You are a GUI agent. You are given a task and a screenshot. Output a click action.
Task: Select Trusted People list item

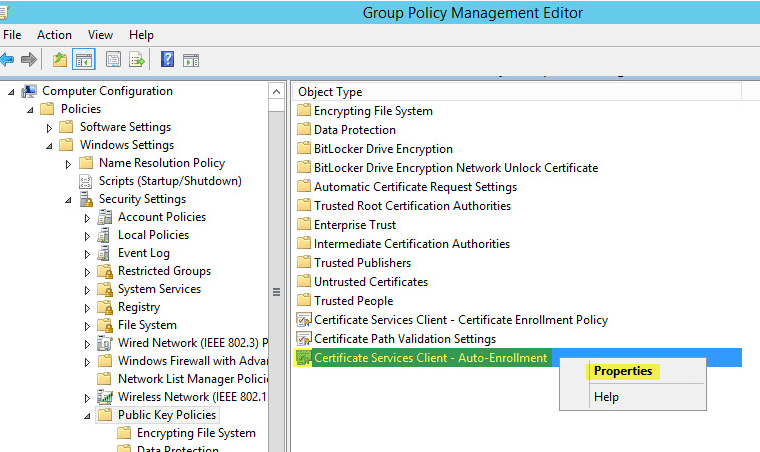(x=353, y=301)
